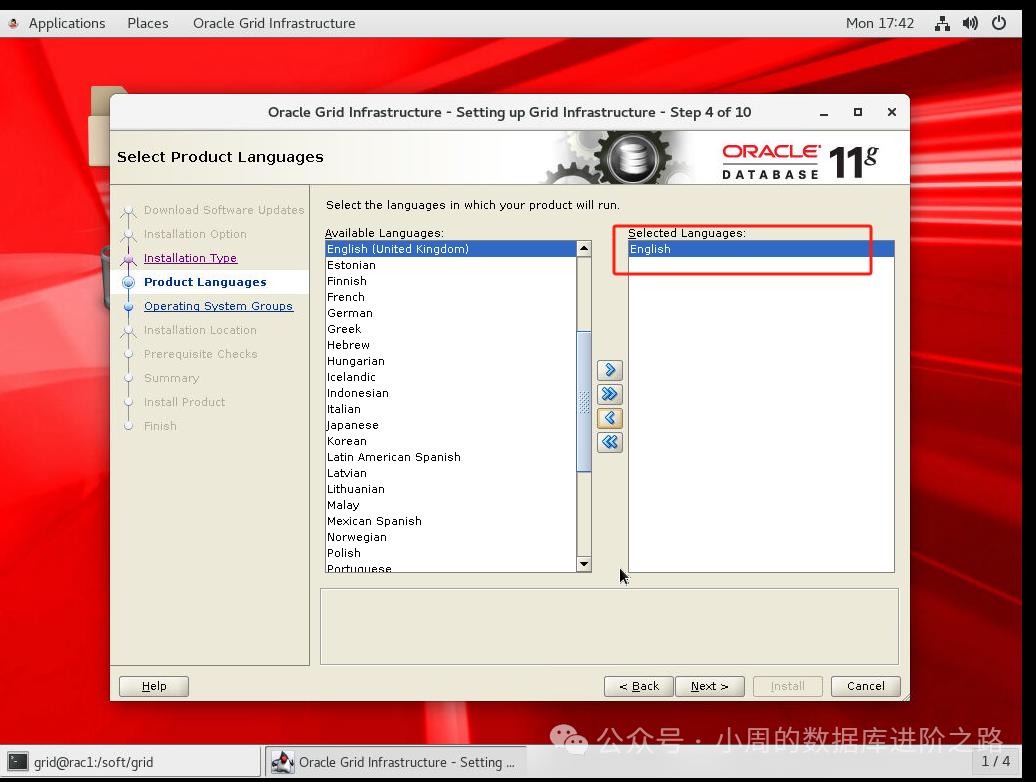1036x782 pixels.
Task: Minimize the Oracle Grid Infrastructure window
Action: [824, 113]
